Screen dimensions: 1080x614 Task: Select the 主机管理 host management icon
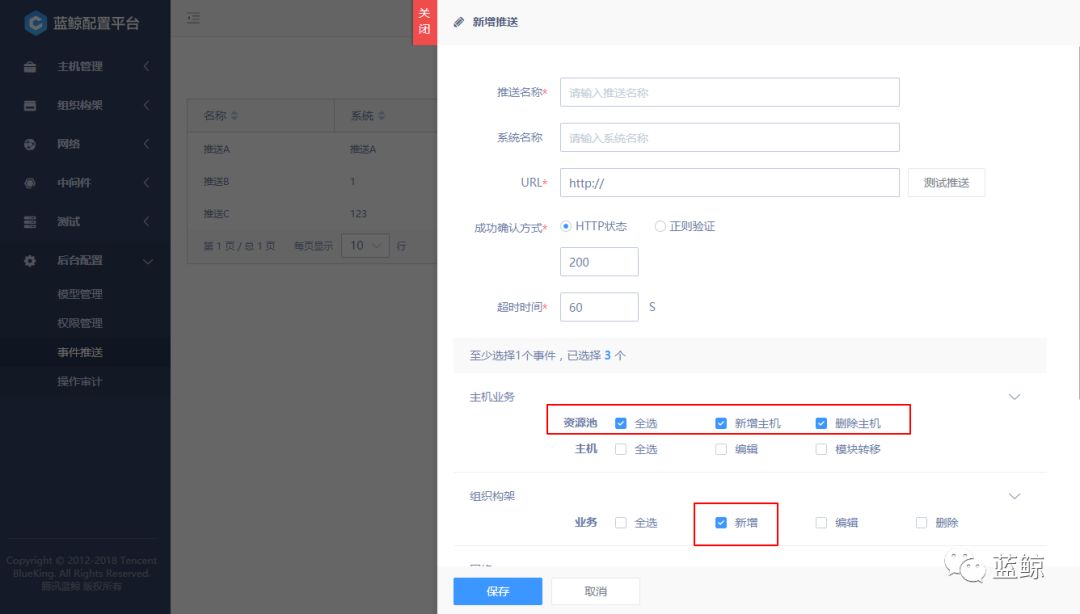(28, 66)
